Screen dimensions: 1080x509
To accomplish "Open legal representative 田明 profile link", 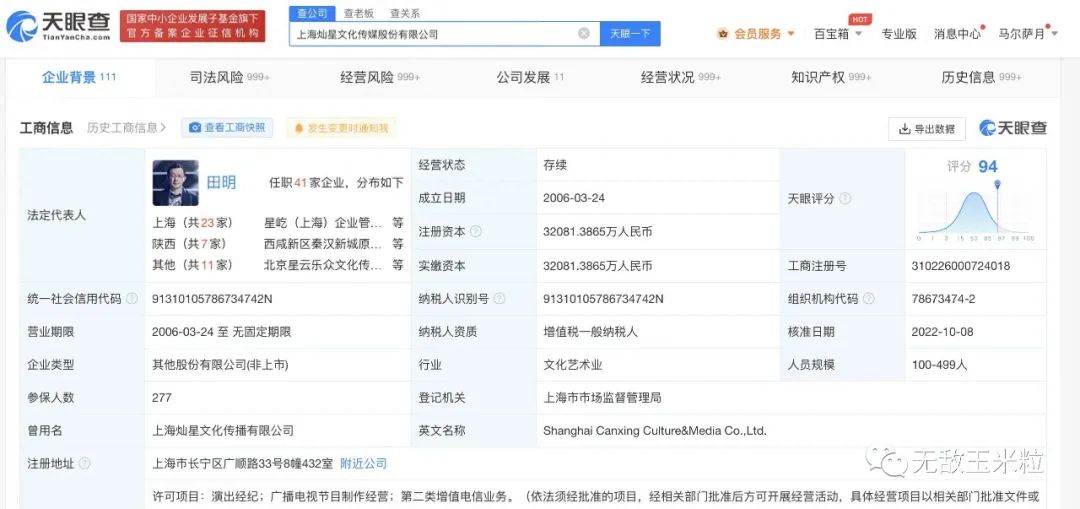I will click(221, 182).
